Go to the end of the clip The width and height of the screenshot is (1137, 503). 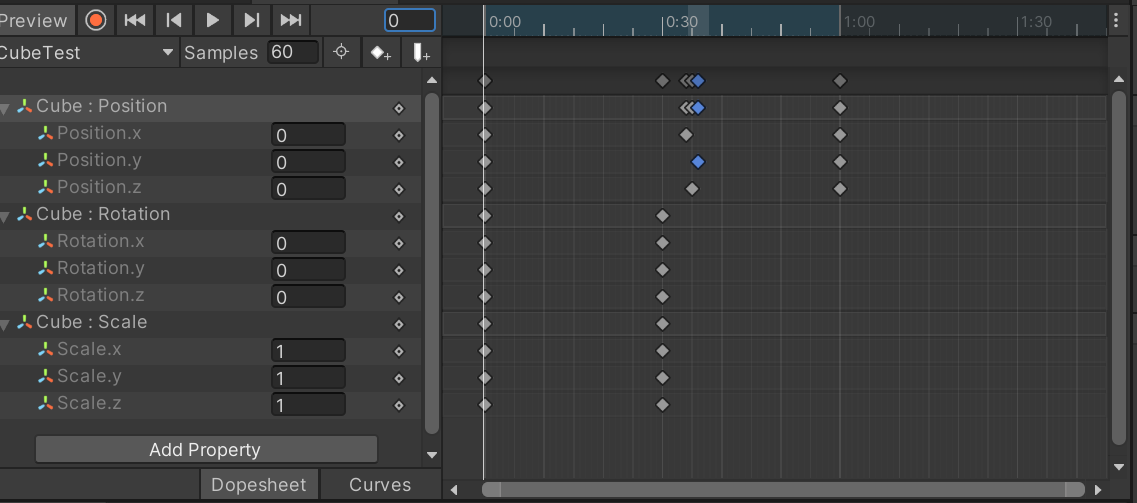coord(291,20)
